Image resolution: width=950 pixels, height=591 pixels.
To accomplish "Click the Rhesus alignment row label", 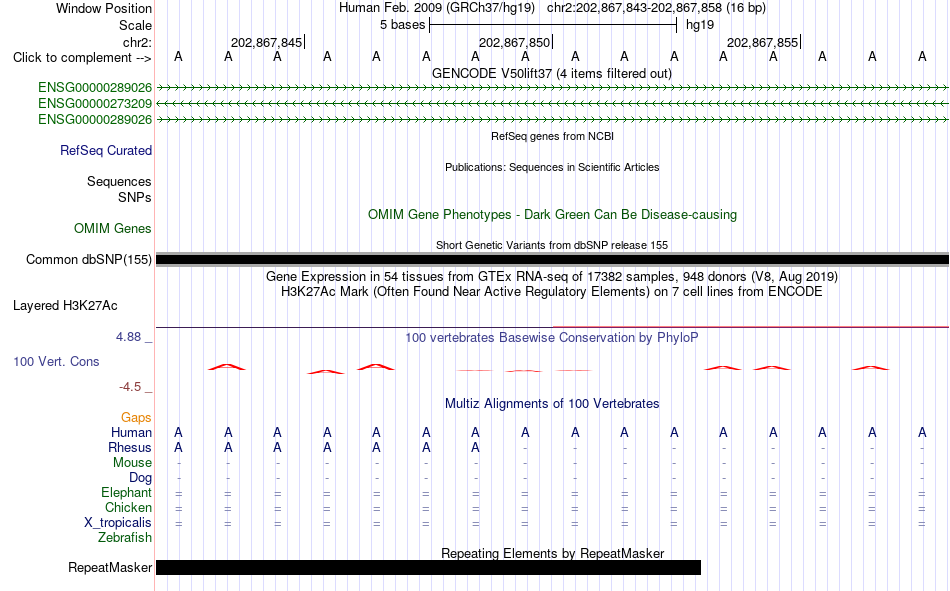I will [130, 447].
